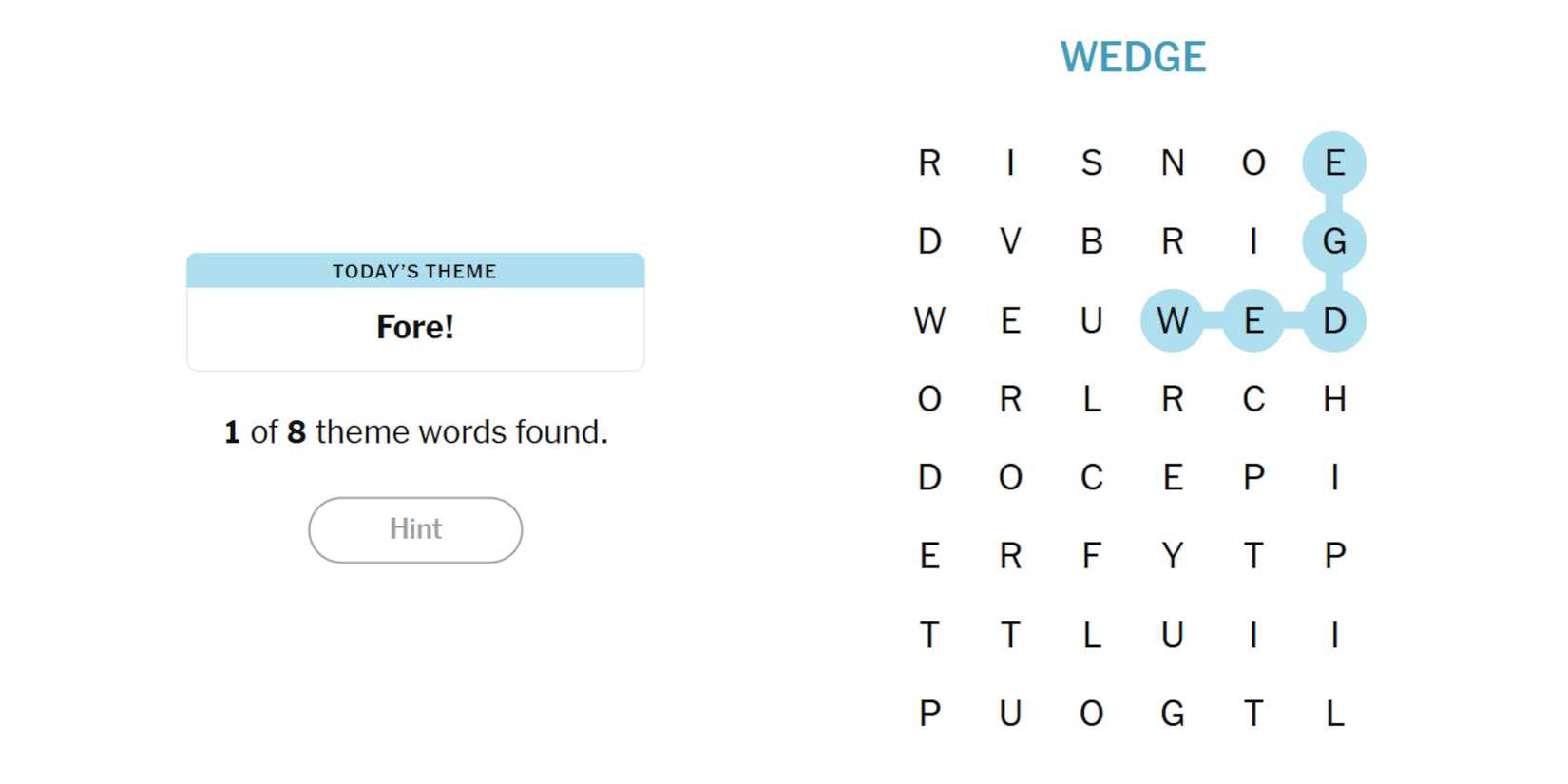Click the WEDGE word above the grid
The image size is (1568, 784).
coord(1133,57)
